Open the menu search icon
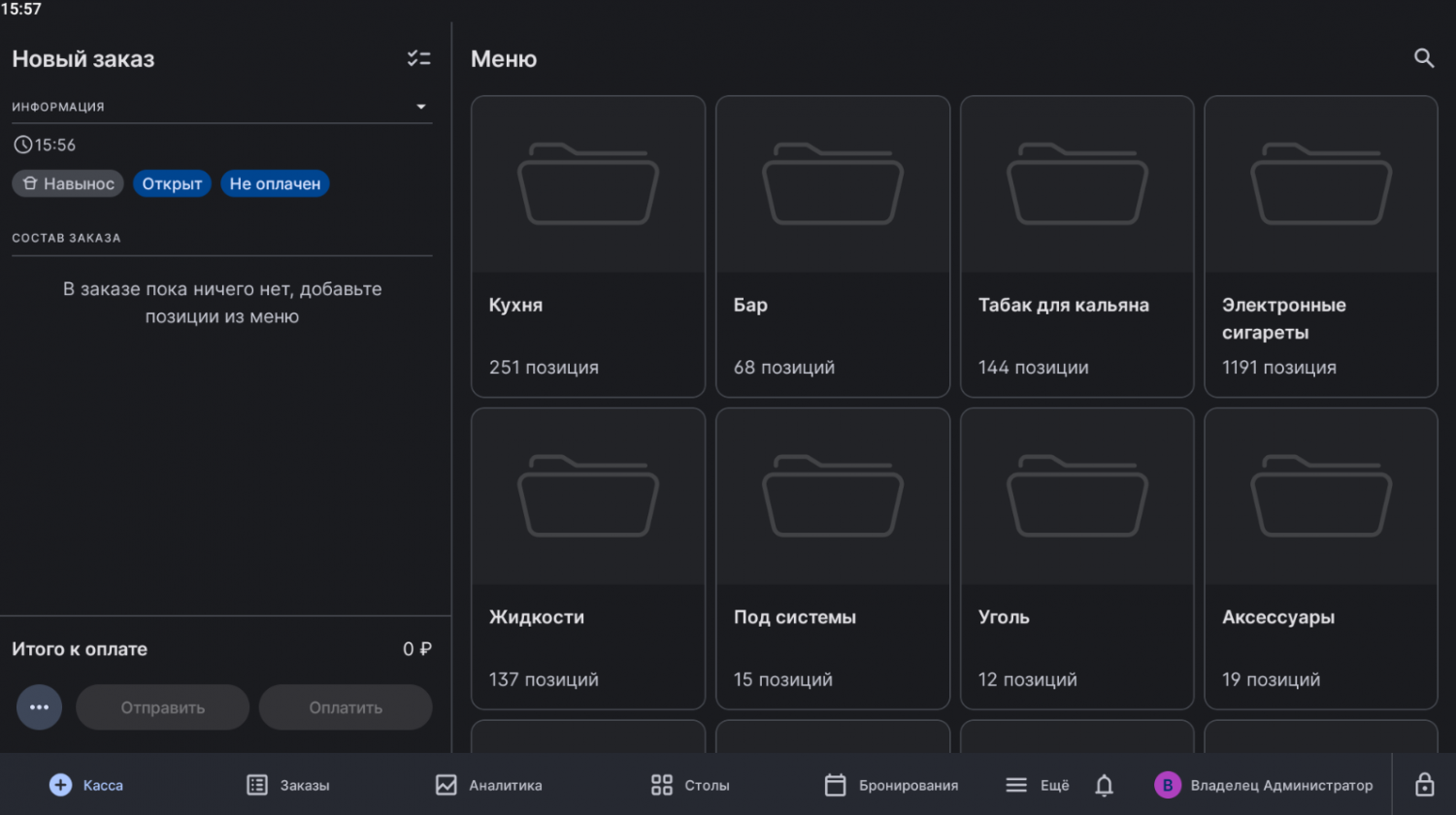This screenshot has height=815, width=1456. pyautogui.click(x=1423, y=58)
